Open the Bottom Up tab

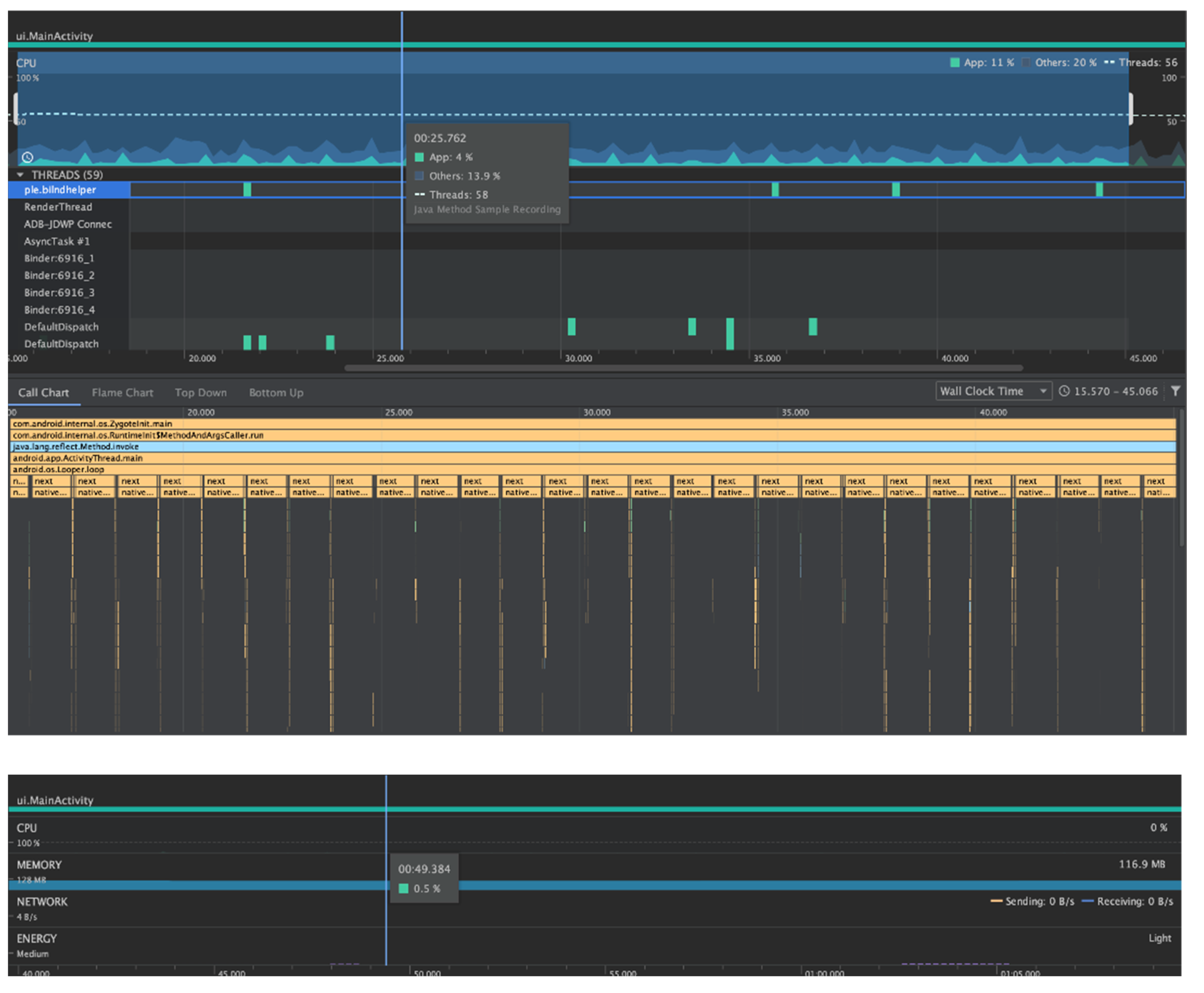coord(276,393)
